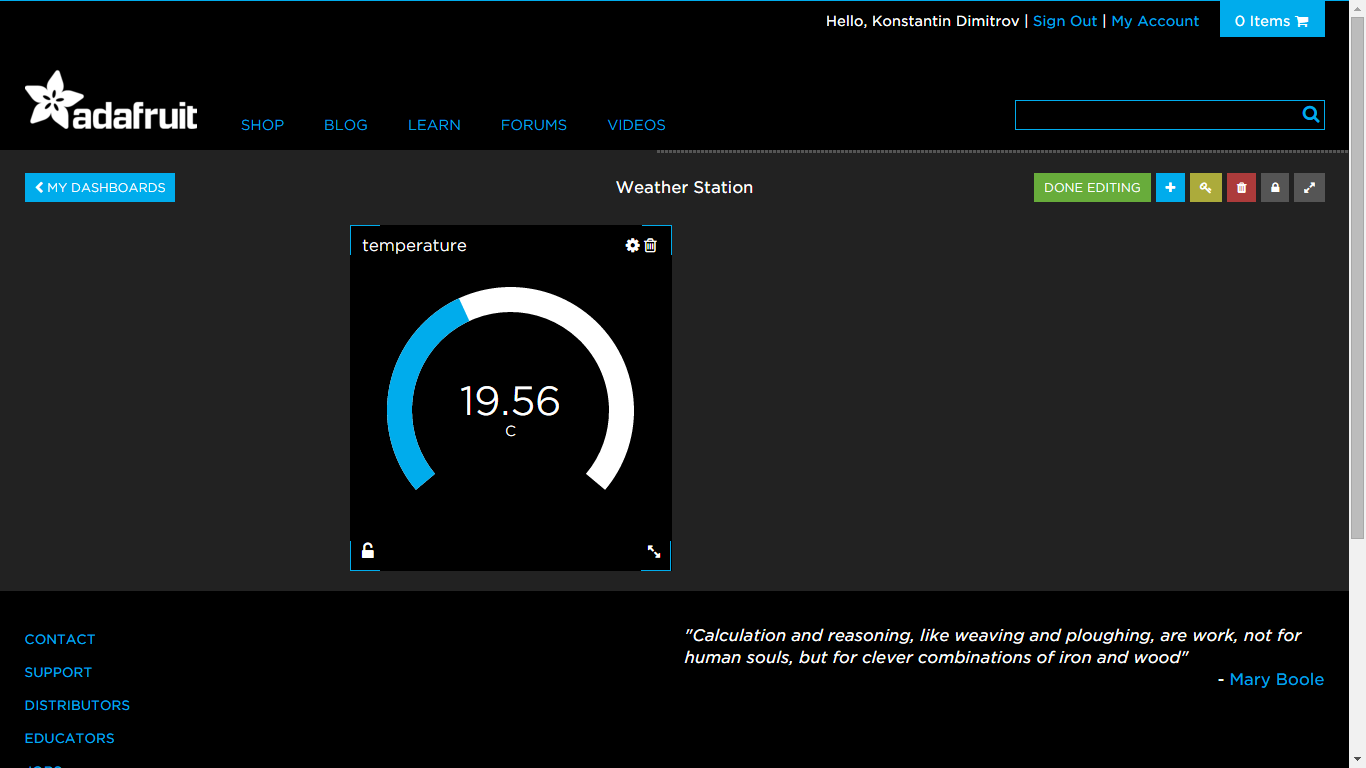Click the resize handle on the temperature block
The height and width of the screenshot is (768, 1366).
(655, 550)
